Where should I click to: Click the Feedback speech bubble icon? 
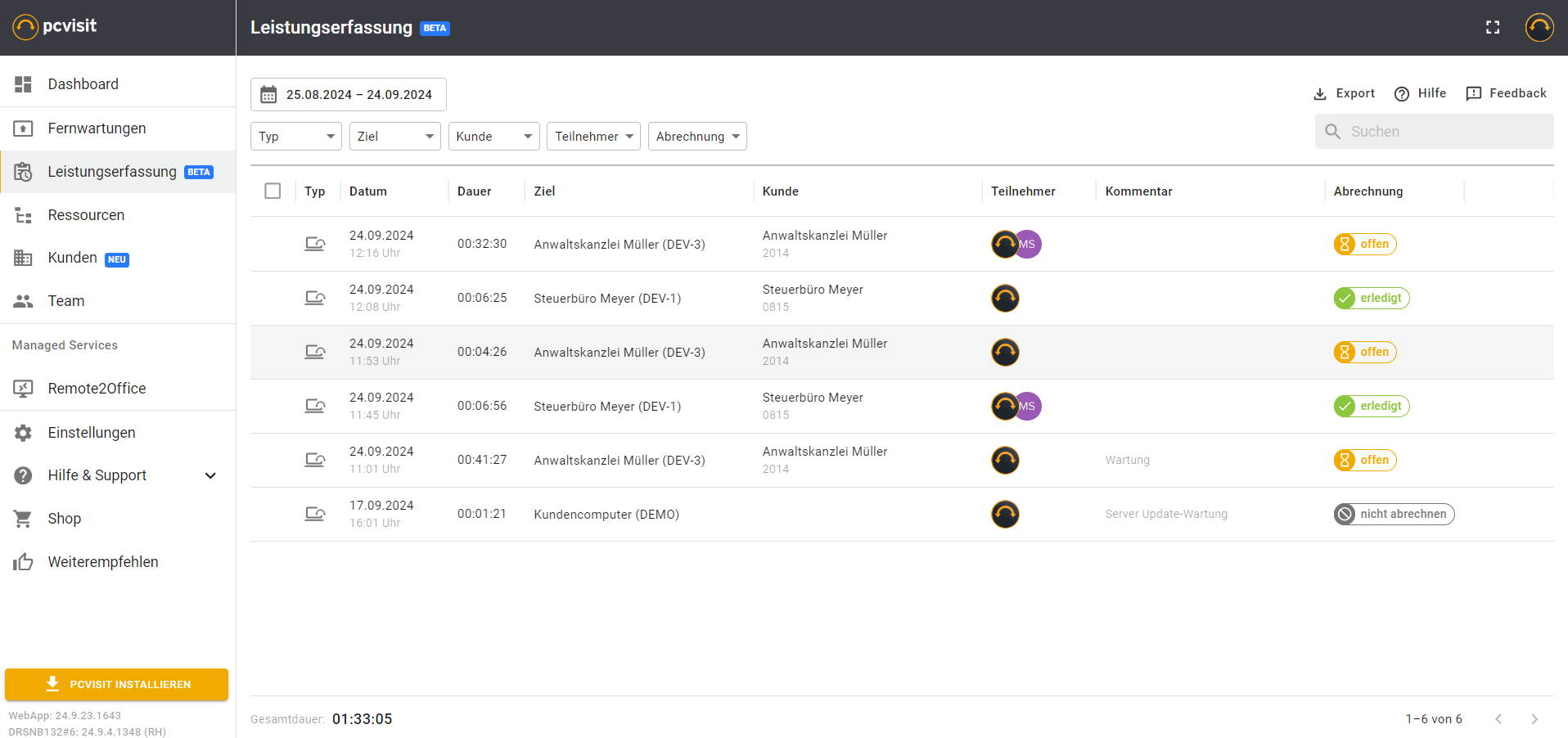1473,94
